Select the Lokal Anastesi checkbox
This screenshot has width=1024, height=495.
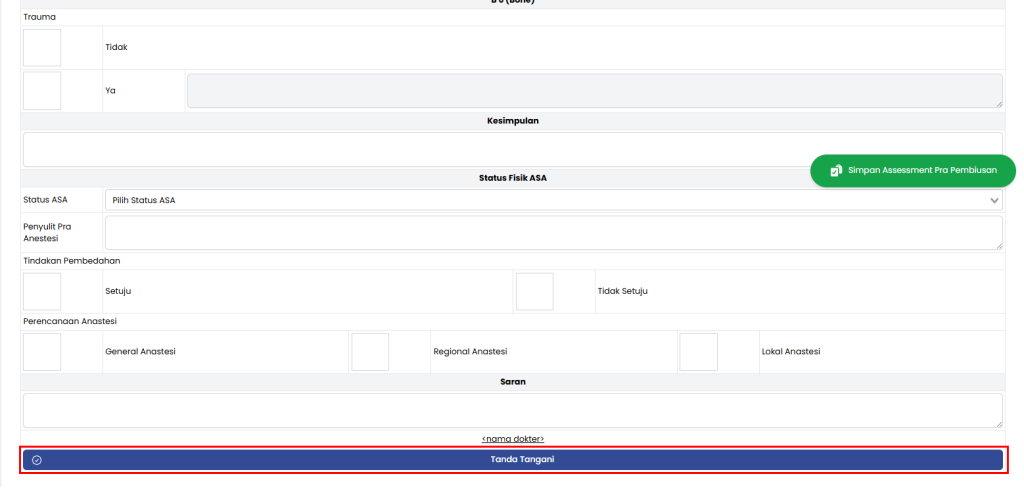click(x=698, y=352)
